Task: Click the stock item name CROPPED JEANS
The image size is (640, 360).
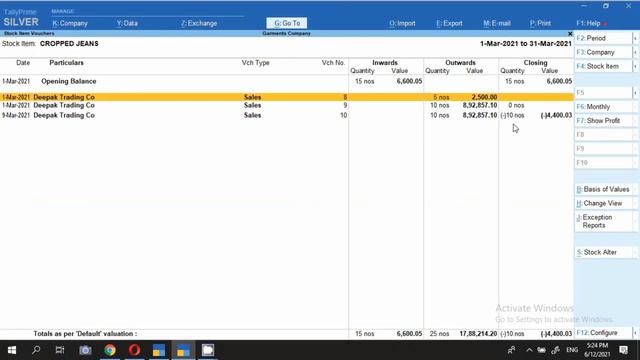Action: [x=69, y=44]
